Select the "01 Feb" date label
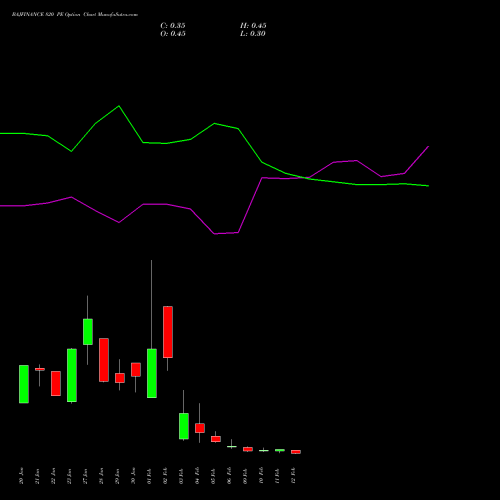 coord(150,476)
